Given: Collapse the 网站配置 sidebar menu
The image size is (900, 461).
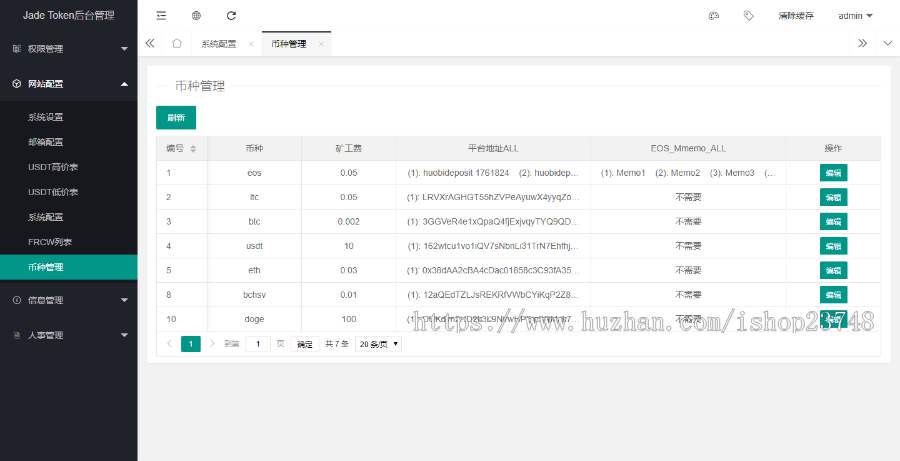Looking at the screenshot, I should (69, 84).
